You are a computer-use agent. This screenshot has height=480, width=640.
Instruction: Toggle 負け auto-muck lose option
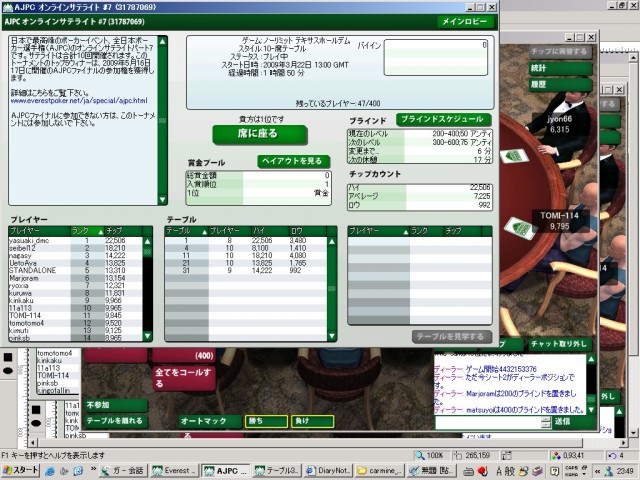(313, 421)
